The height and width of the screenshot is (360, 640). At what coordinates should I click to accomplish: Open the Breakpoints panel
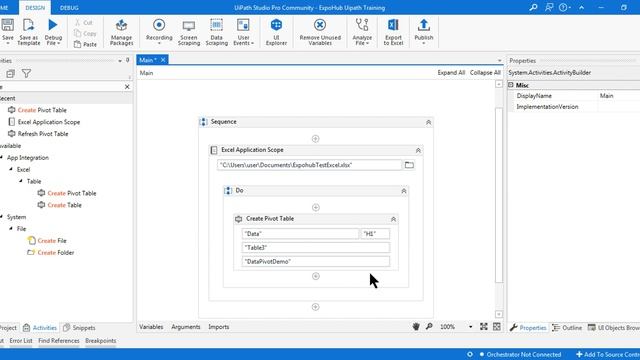100,341
